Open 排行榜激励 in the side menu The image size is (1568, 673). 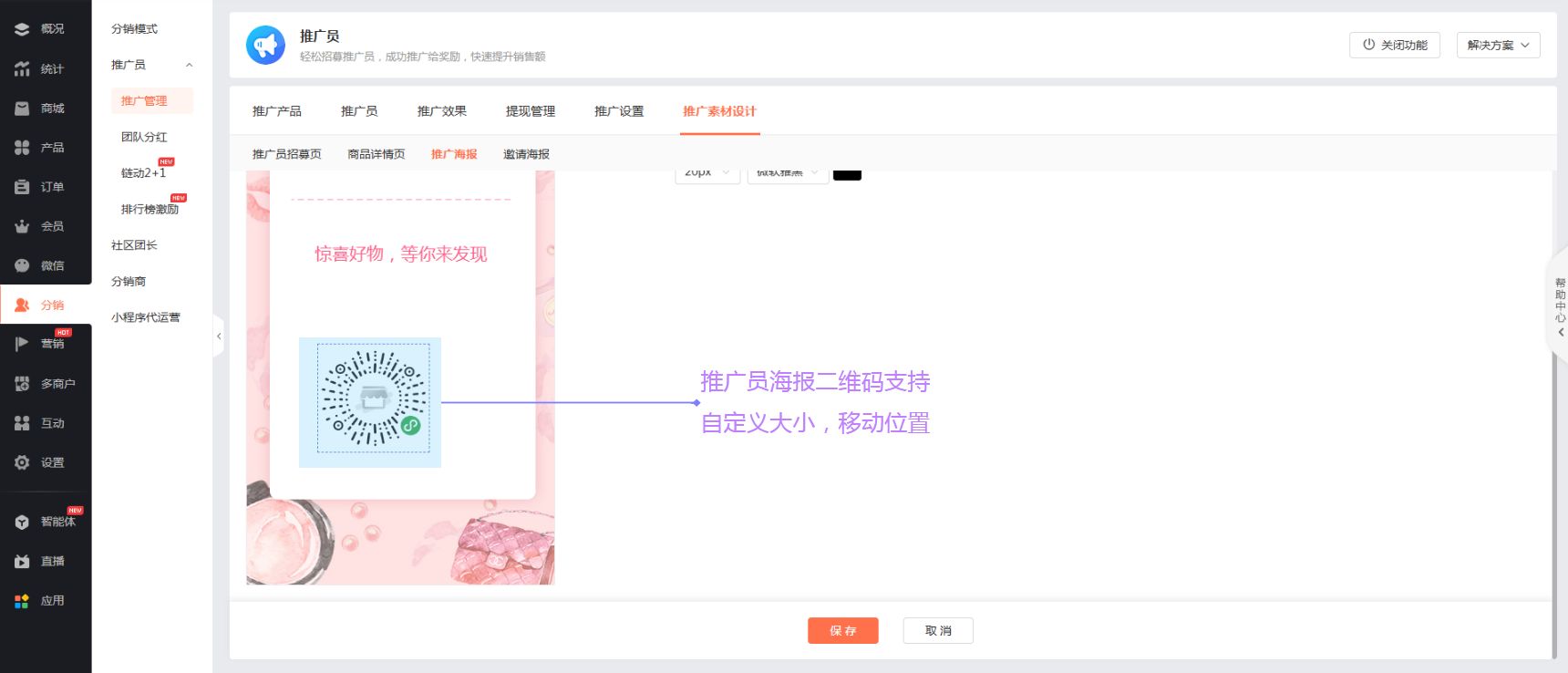[x=150, y=209]
